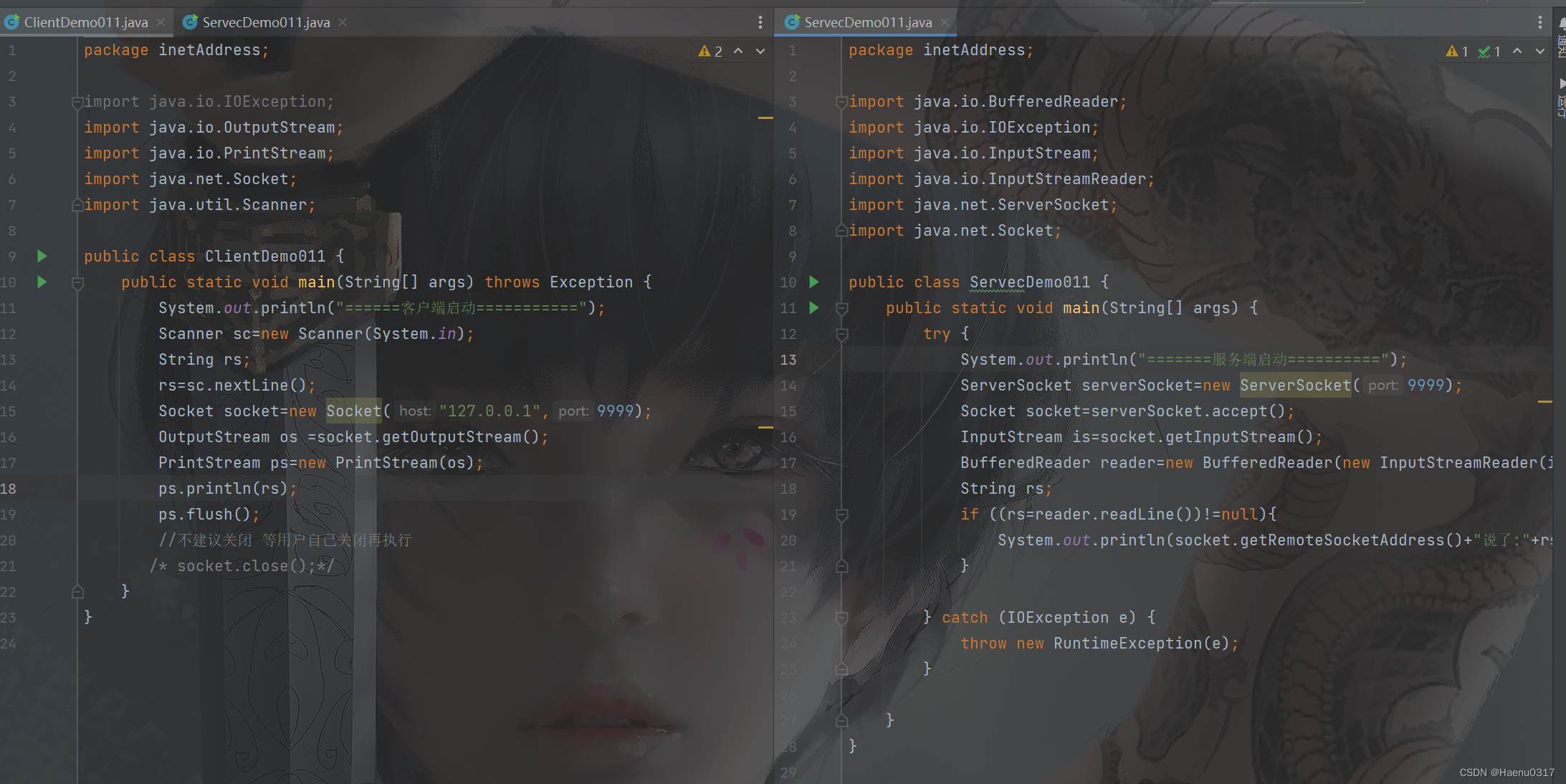1566x784 pixels.
Task: Open left editor tab options menu
Action: pos(760,22)
